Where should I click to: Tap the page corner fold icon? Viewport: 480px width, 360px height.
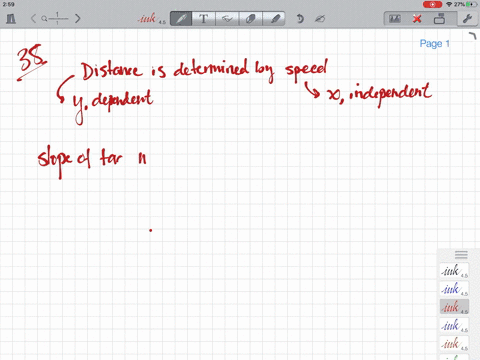472,36
